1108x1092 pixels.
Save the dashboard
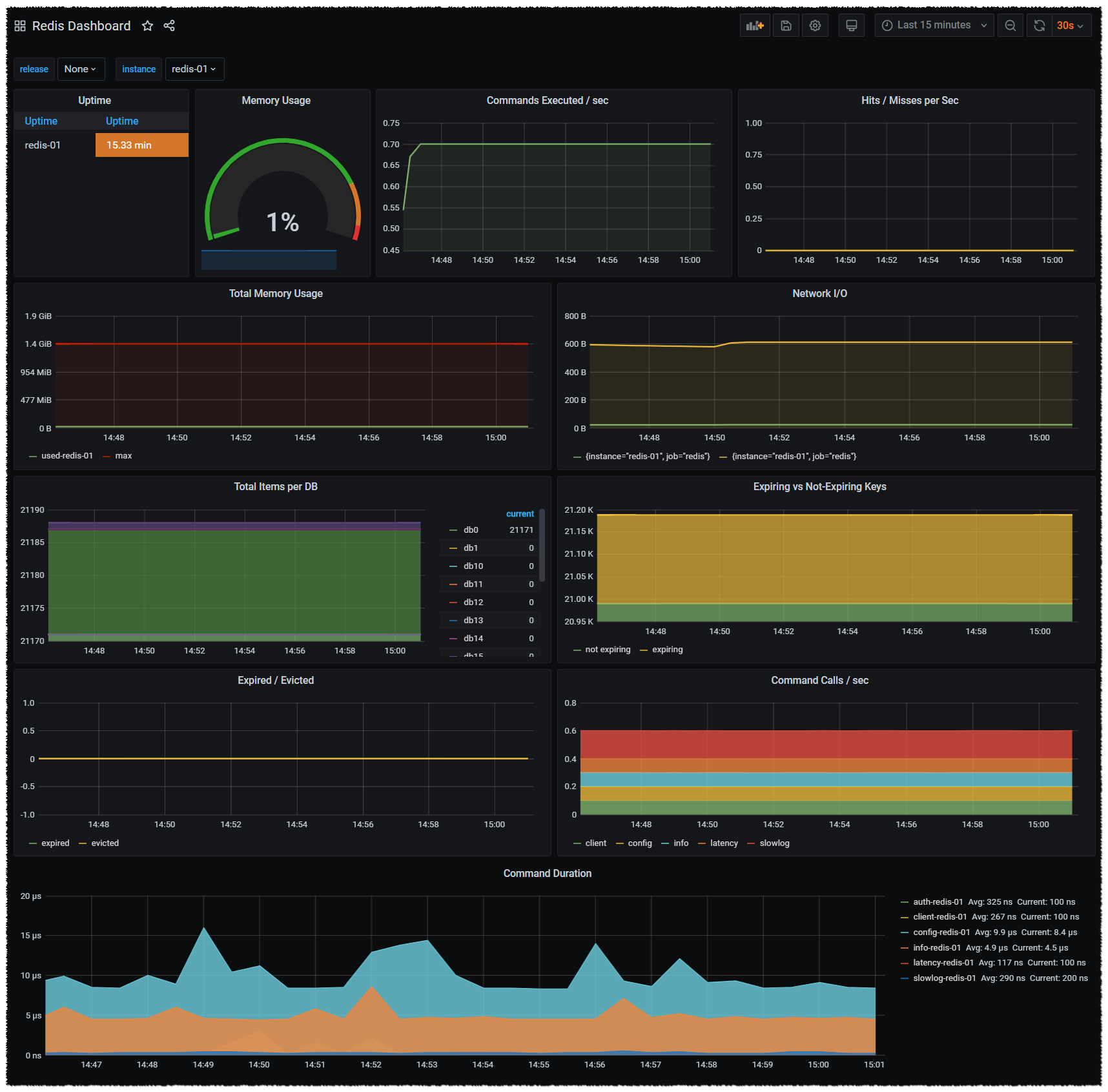coord(786,26)
